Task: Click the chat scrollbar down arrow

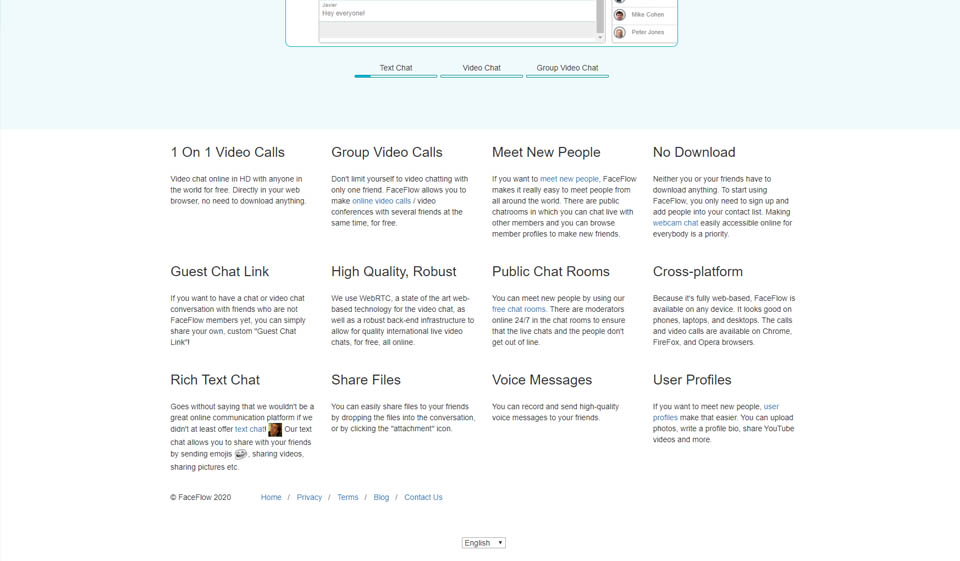Action: click(600, 37)
